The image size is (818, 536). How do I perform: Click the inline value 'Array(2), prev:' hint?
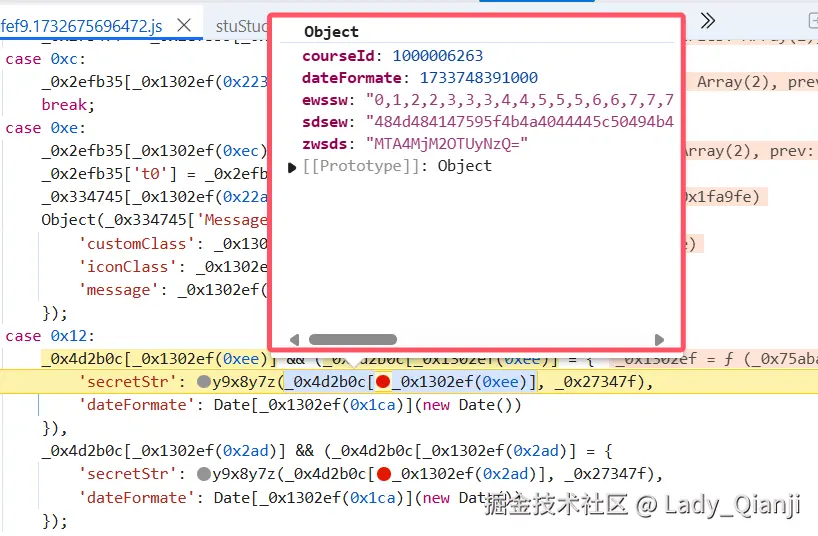pyautogui.click(x=750, y=151)
